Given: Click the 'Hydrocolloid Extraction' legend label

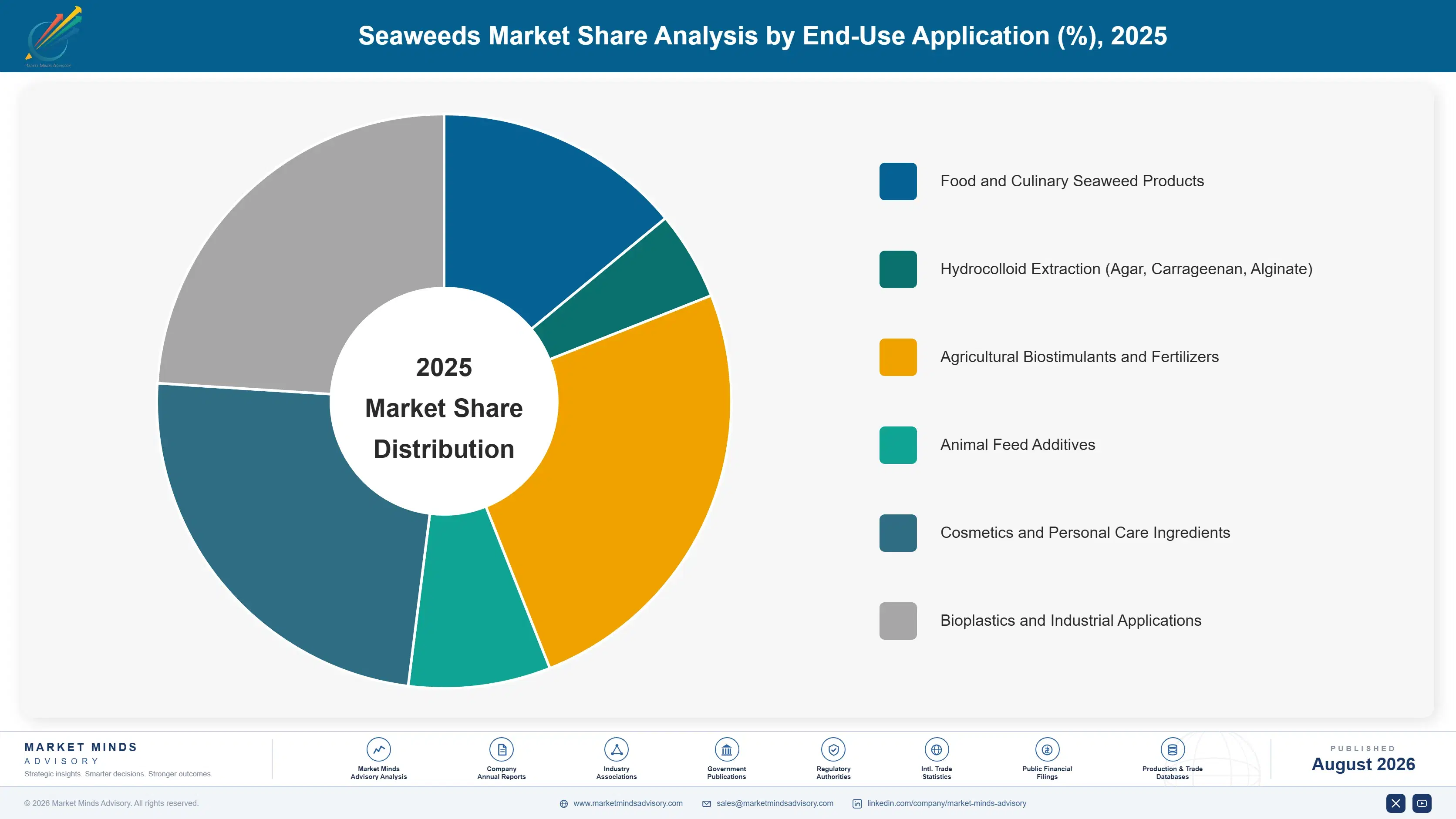Looking at the screenshot, I should point(1126,269).
